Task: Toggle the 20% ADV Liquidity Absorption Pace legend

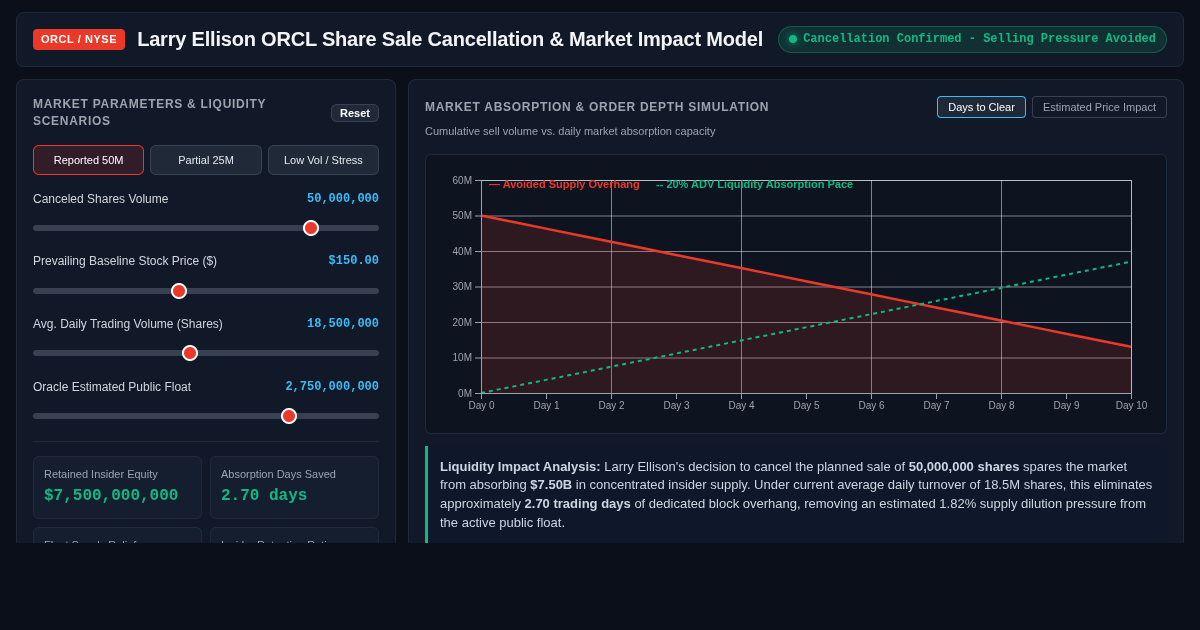Action: point(754,184)
